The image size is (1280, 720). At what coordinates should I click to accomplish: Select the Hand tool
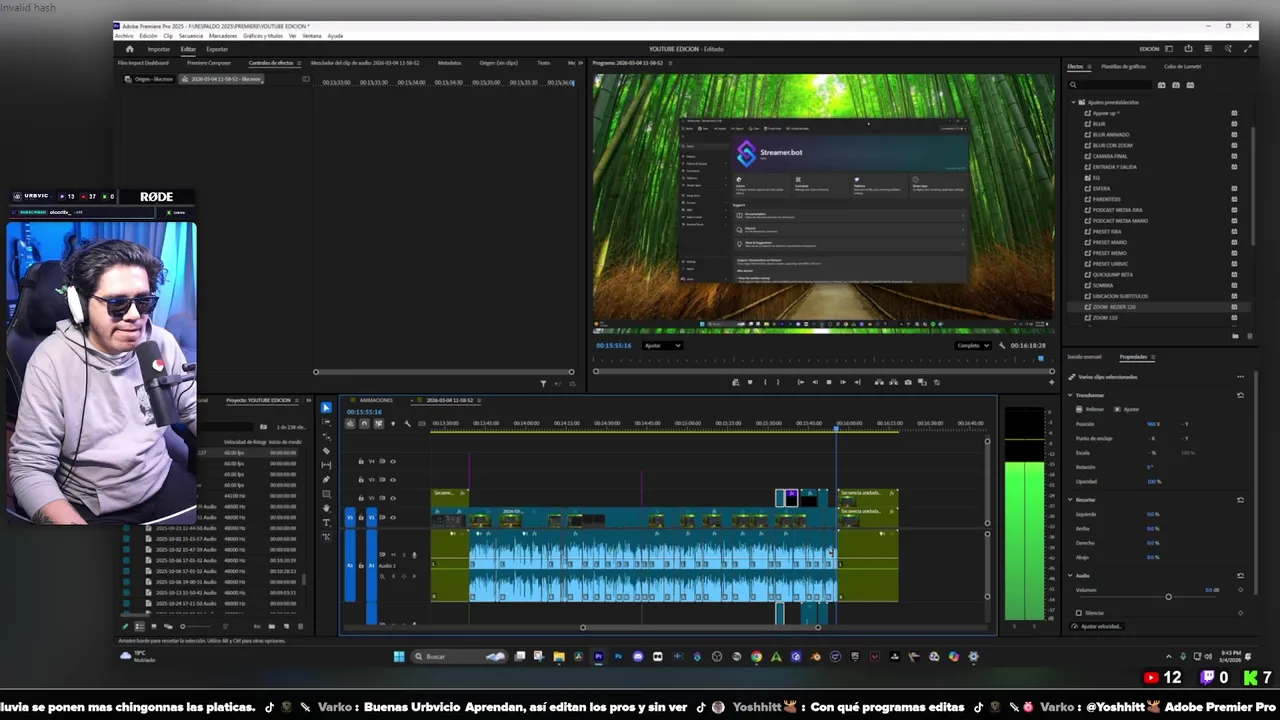tap(326, 508)
